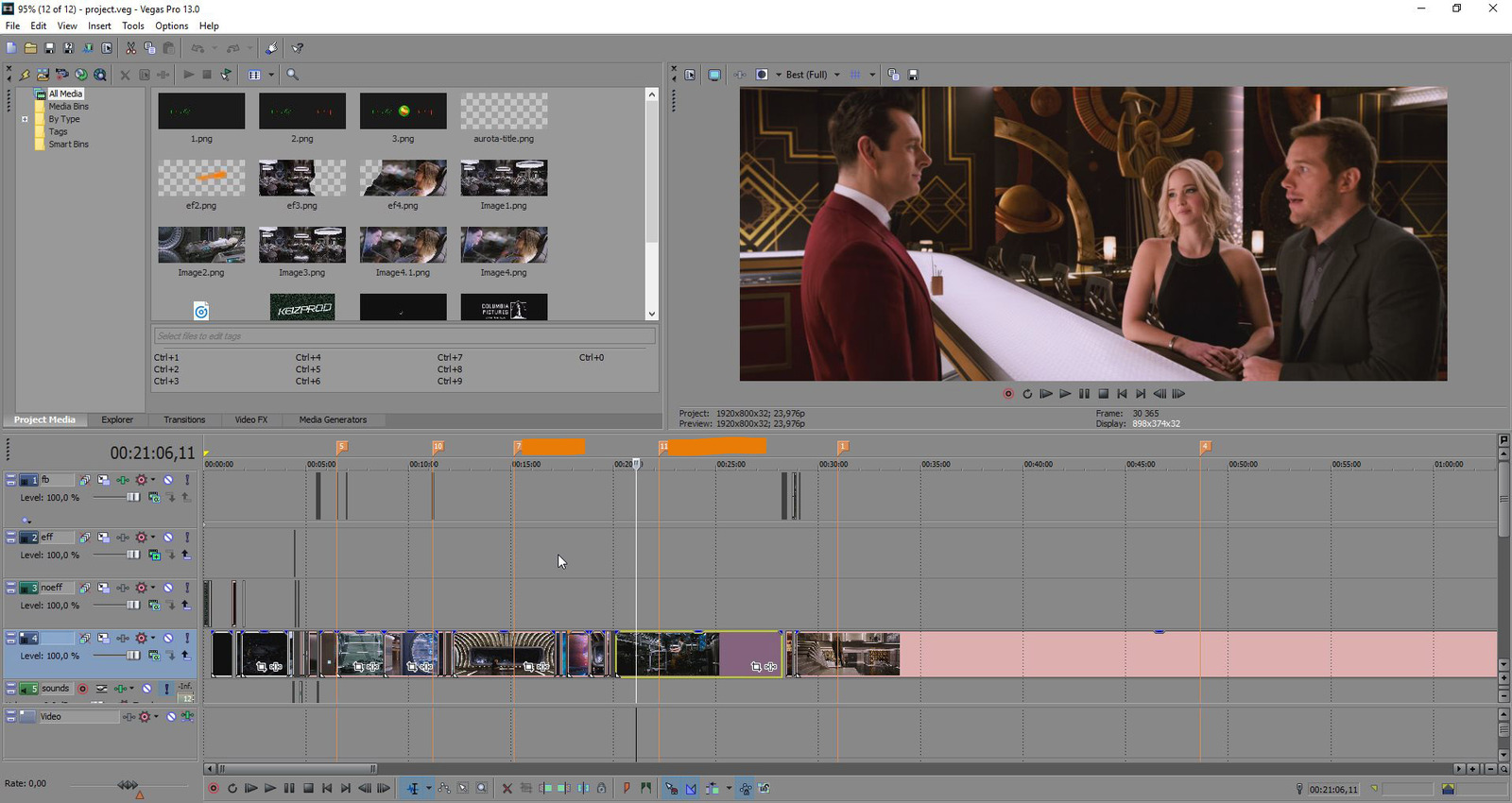1512x803 pixels.
Task: Click the Envelope edit tool icon
Action: pyautogui.click(x=444, y=788)
